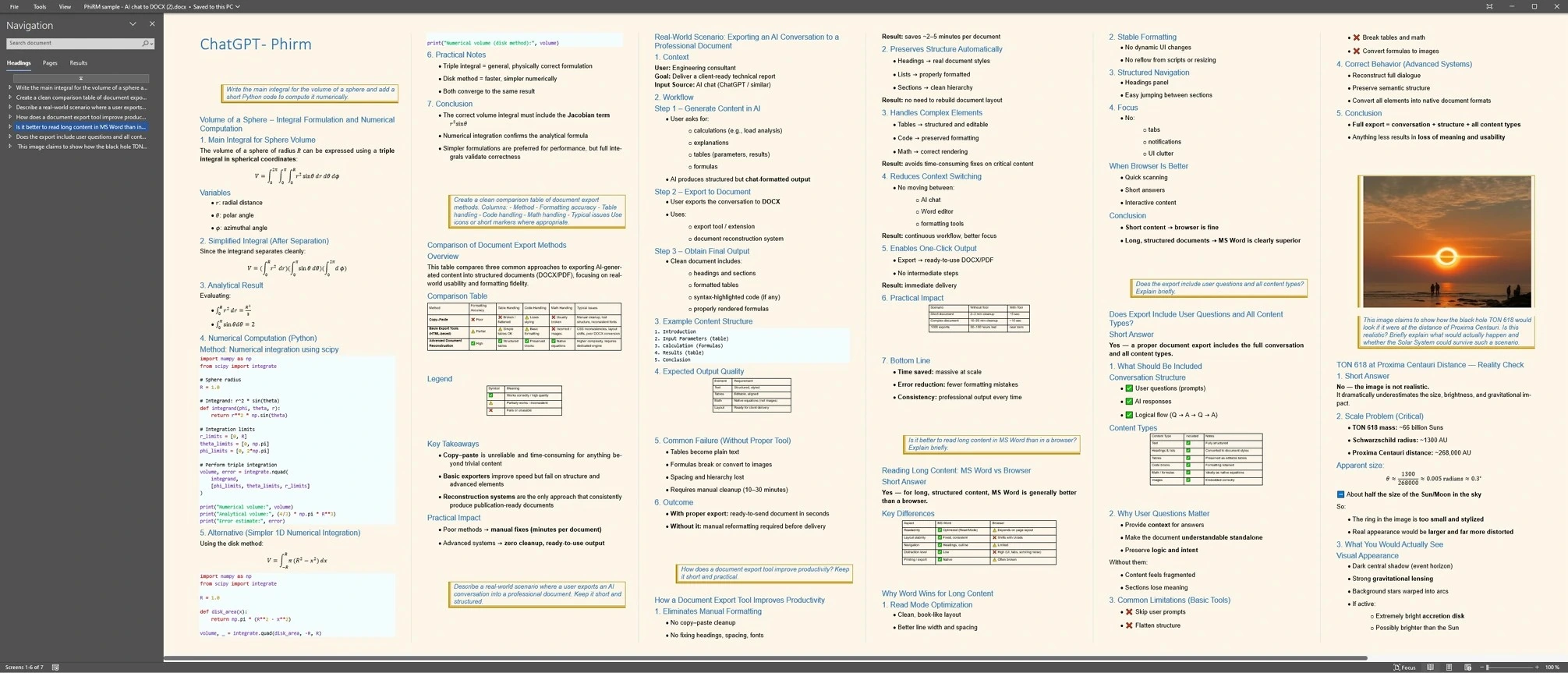Click '4. Numerical Computation (Python)' heading
Viewport: 1568px width, 673px height.
point(258,338)
